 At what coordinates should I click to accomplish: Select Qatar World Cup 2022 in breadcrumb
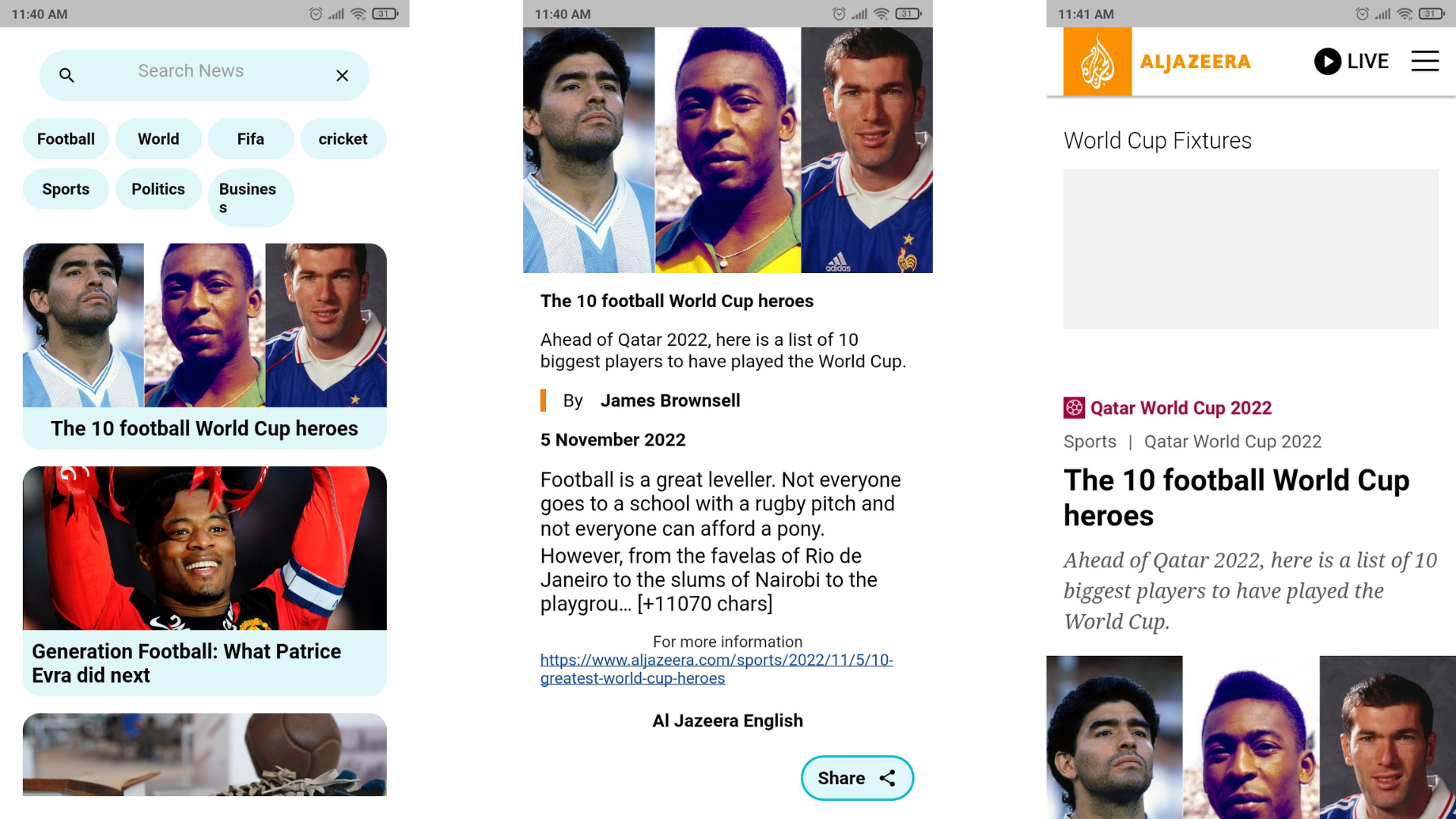[x=1233, y=441]
